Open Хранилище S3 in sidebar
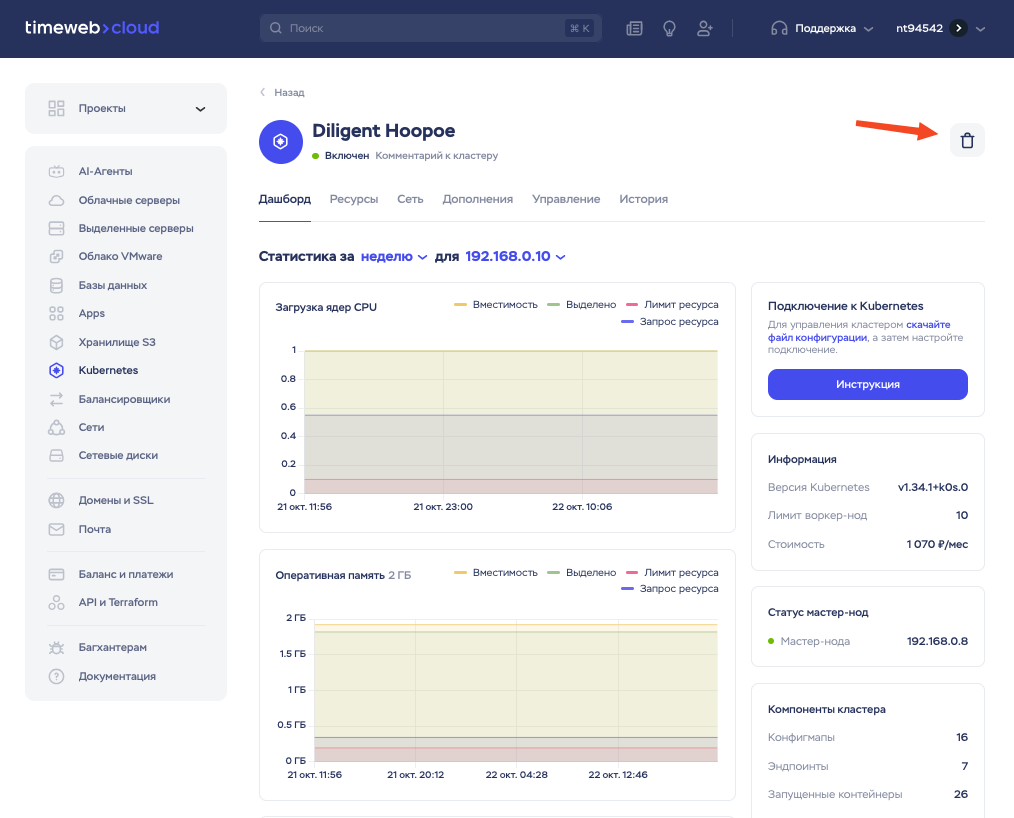1014x818 pixels. tap(116, 342)
